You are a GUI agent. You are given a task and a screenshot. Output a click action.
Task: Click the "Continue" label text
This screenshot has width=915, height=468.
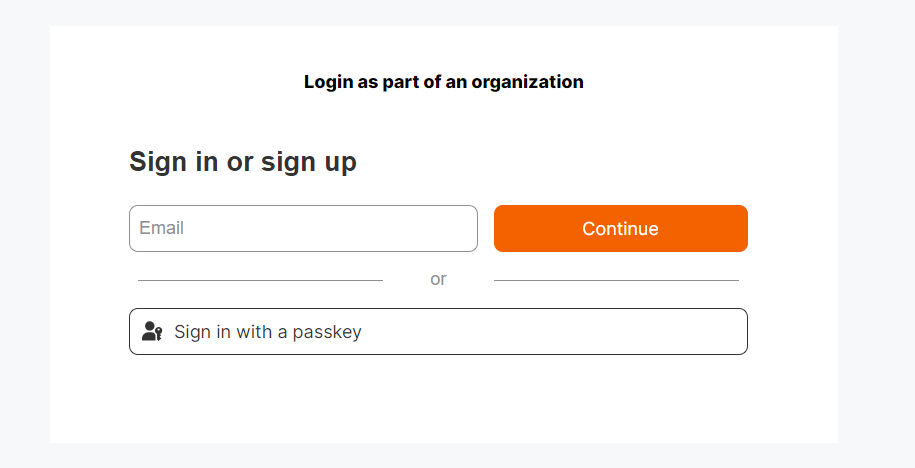tap(620, 228)
